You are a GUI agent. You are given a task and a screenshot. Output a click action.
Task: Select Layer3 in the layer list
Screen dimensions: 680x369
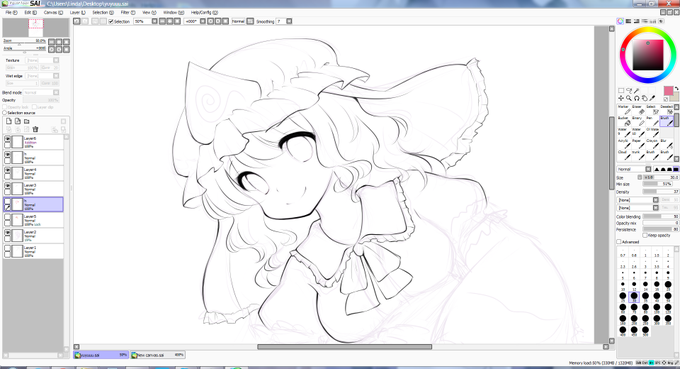[x=33, y=189]
